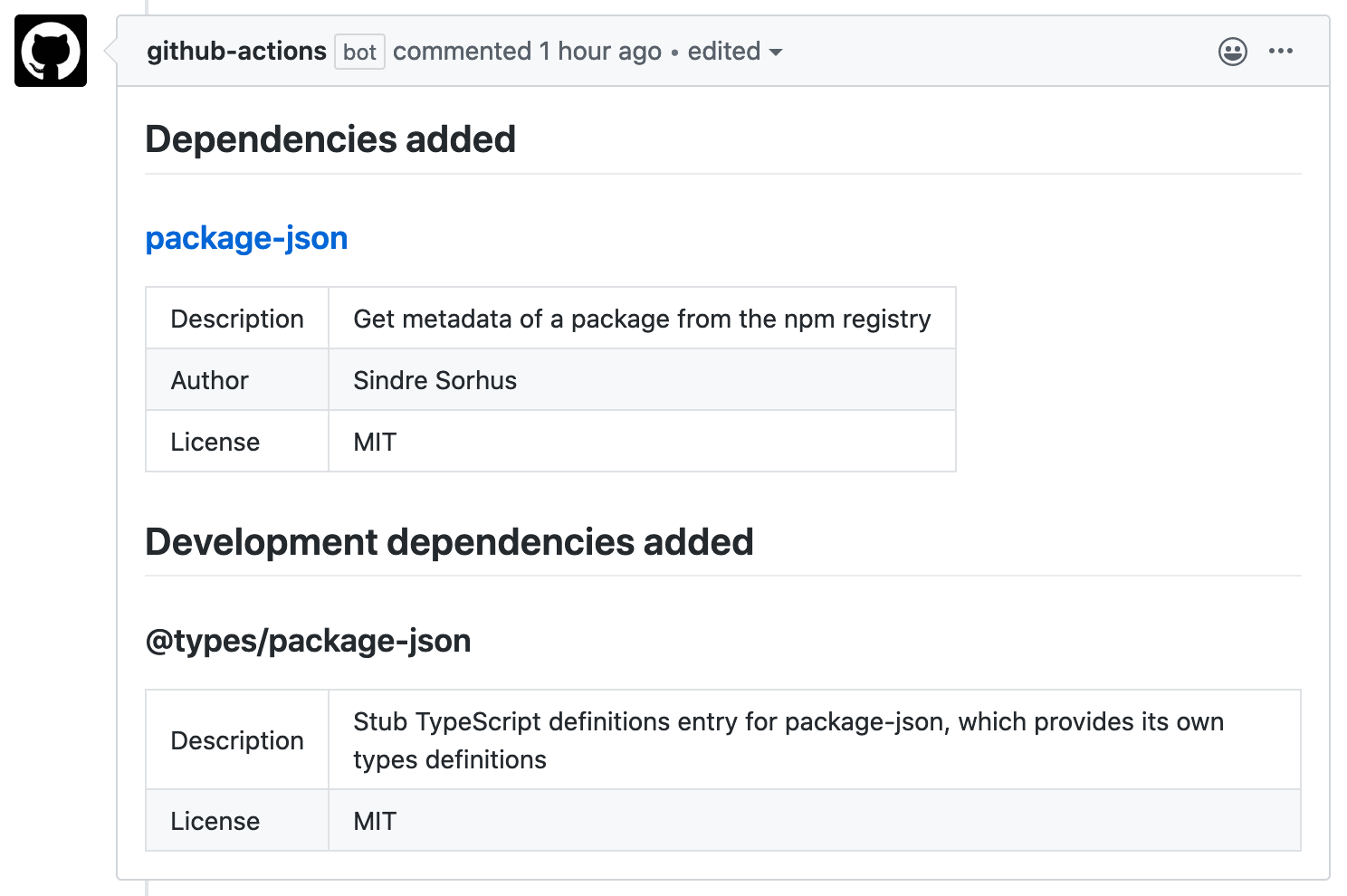The height and width of the screenshot is (896, 1347).
Task: Click the "Get metadata of a package" description text
Action: pyautogui.click(x=642, y=319)
